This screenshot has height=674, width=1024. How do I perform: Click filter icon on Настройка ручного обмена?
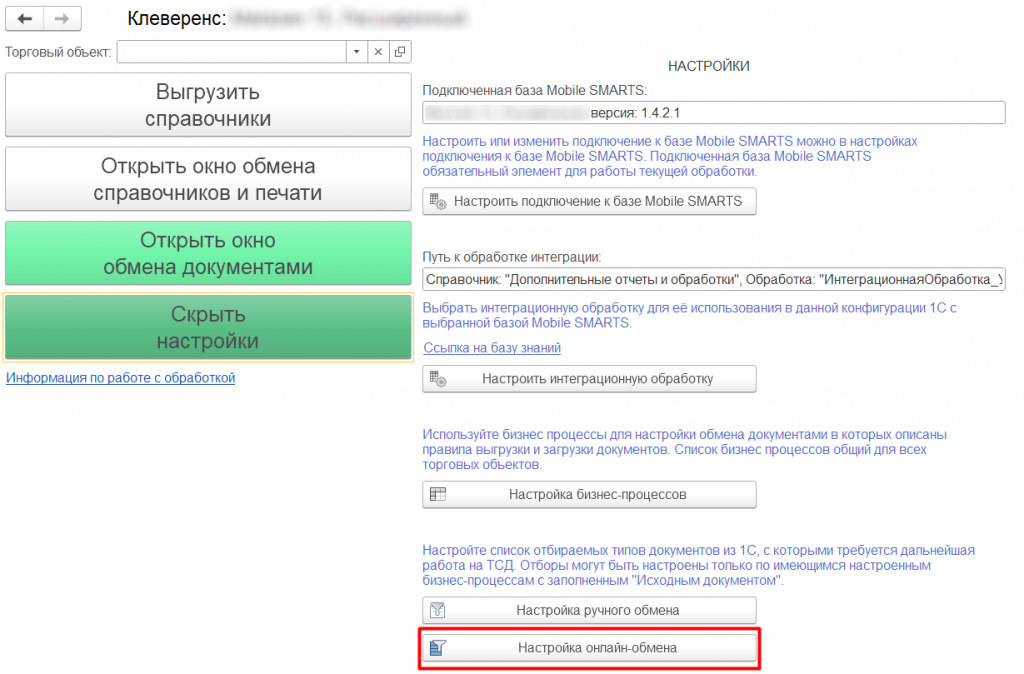(x=438, y=610)
